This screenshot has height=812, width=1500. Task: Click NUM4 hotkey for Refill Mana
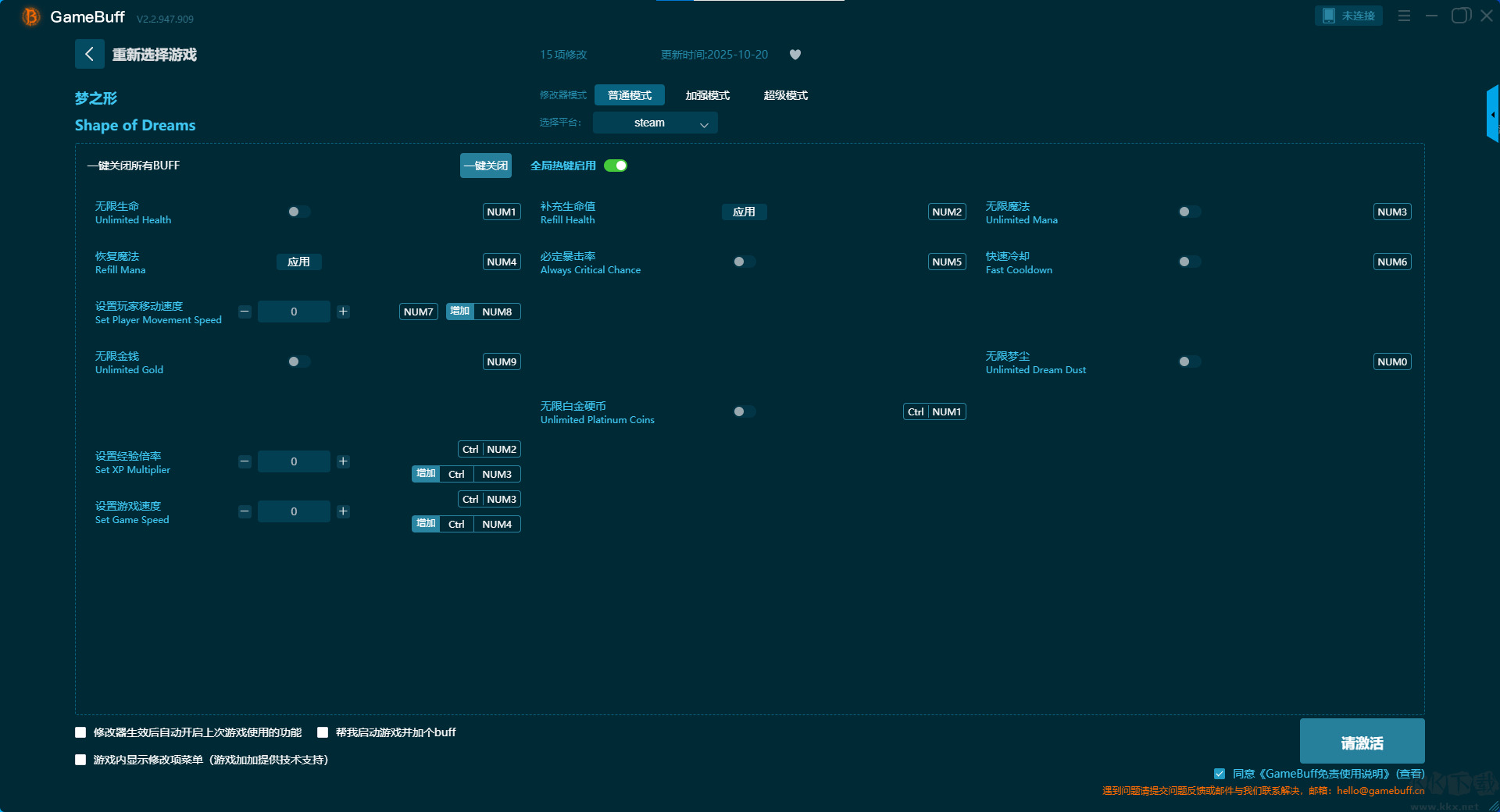point(502,262)
